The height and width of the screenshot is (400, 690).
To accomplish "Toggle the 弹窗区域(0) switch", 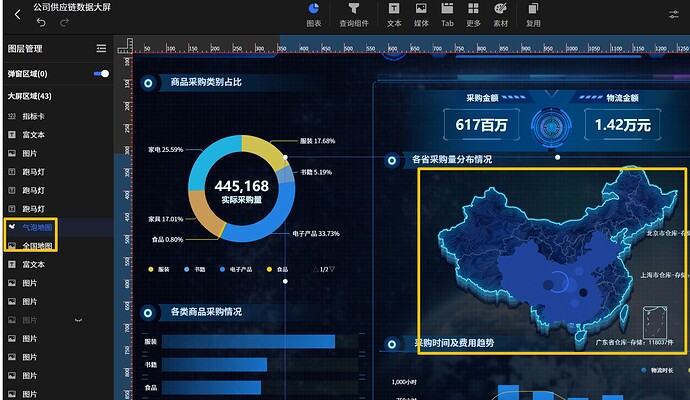I will click(x=101, y=73).
